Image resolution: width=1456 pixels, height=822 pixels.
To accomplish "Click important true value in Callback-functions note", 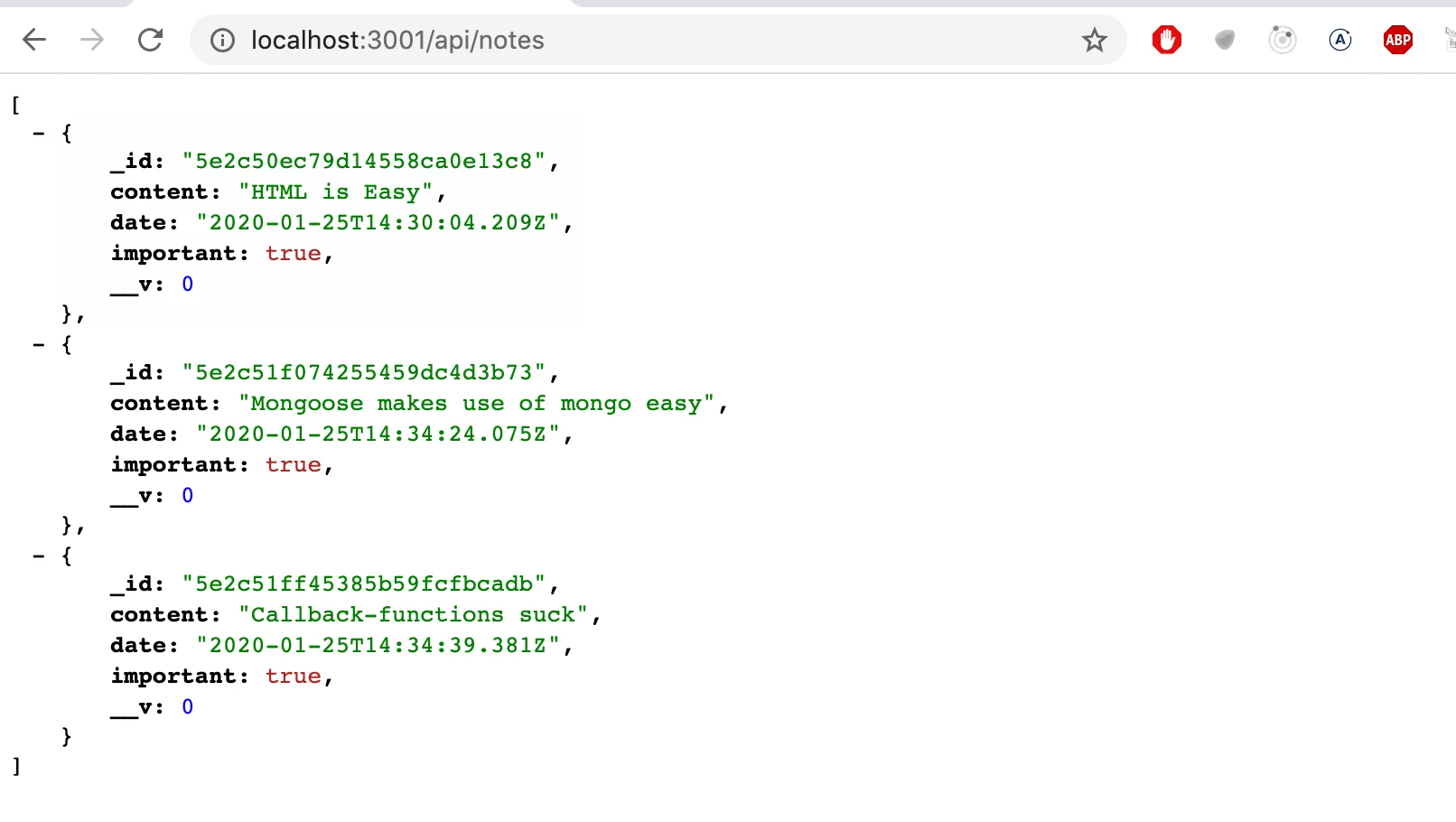I will tap(294, 676).
